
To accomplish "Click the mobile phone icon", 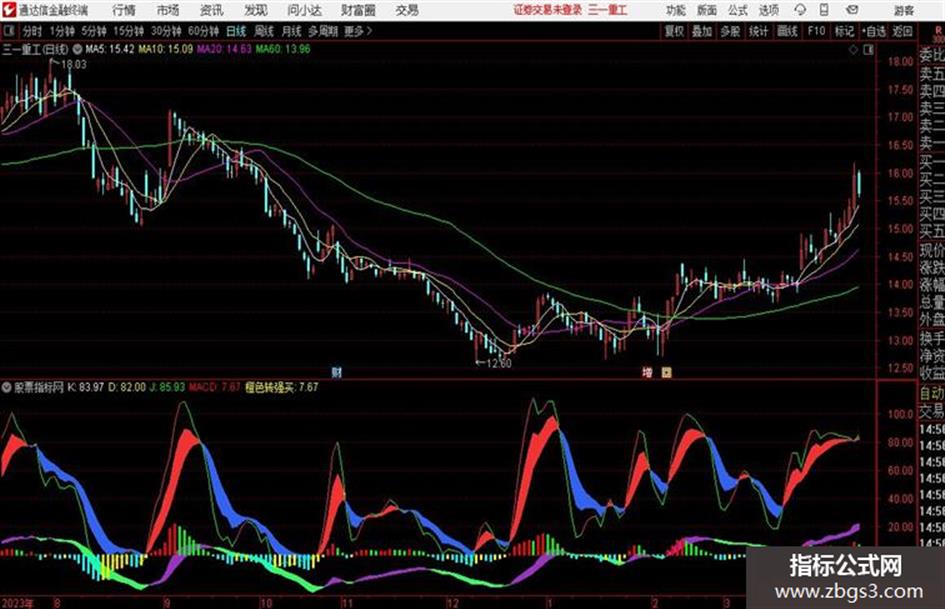I will point(824,10).
